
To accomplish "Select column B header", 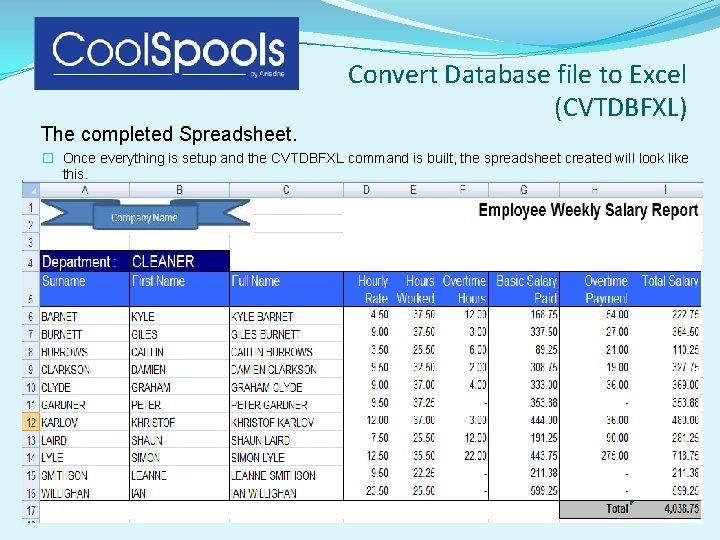I will click(x=180, y=190).
